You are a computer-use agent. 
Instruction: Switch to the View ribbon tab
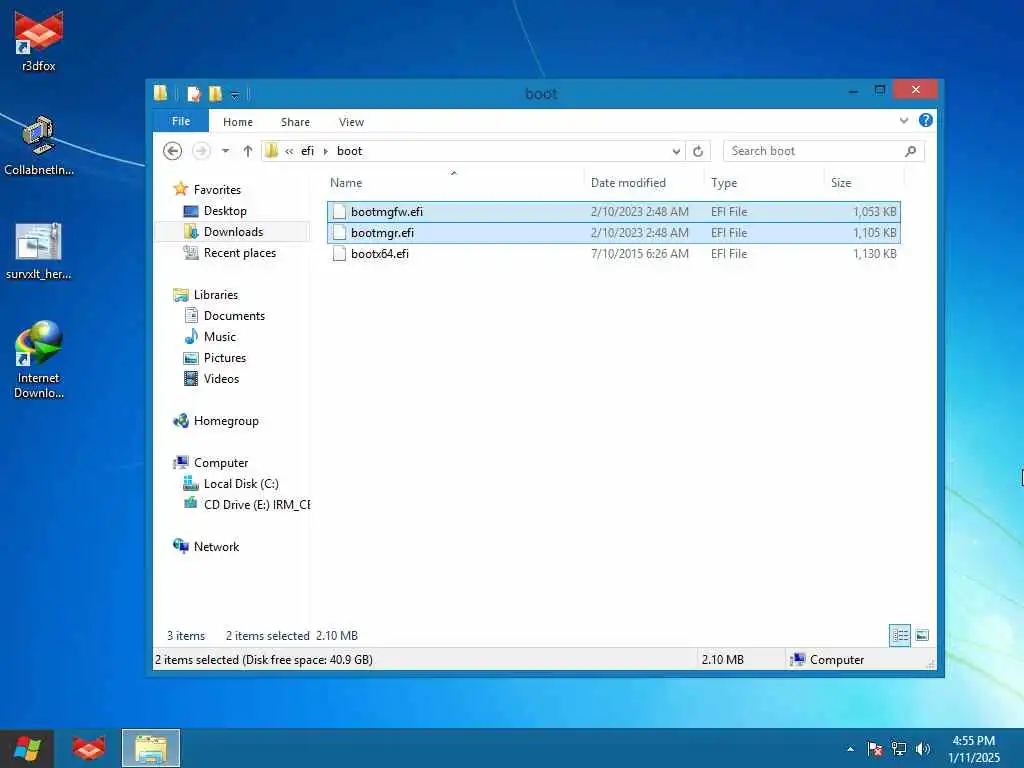point(351,122)
